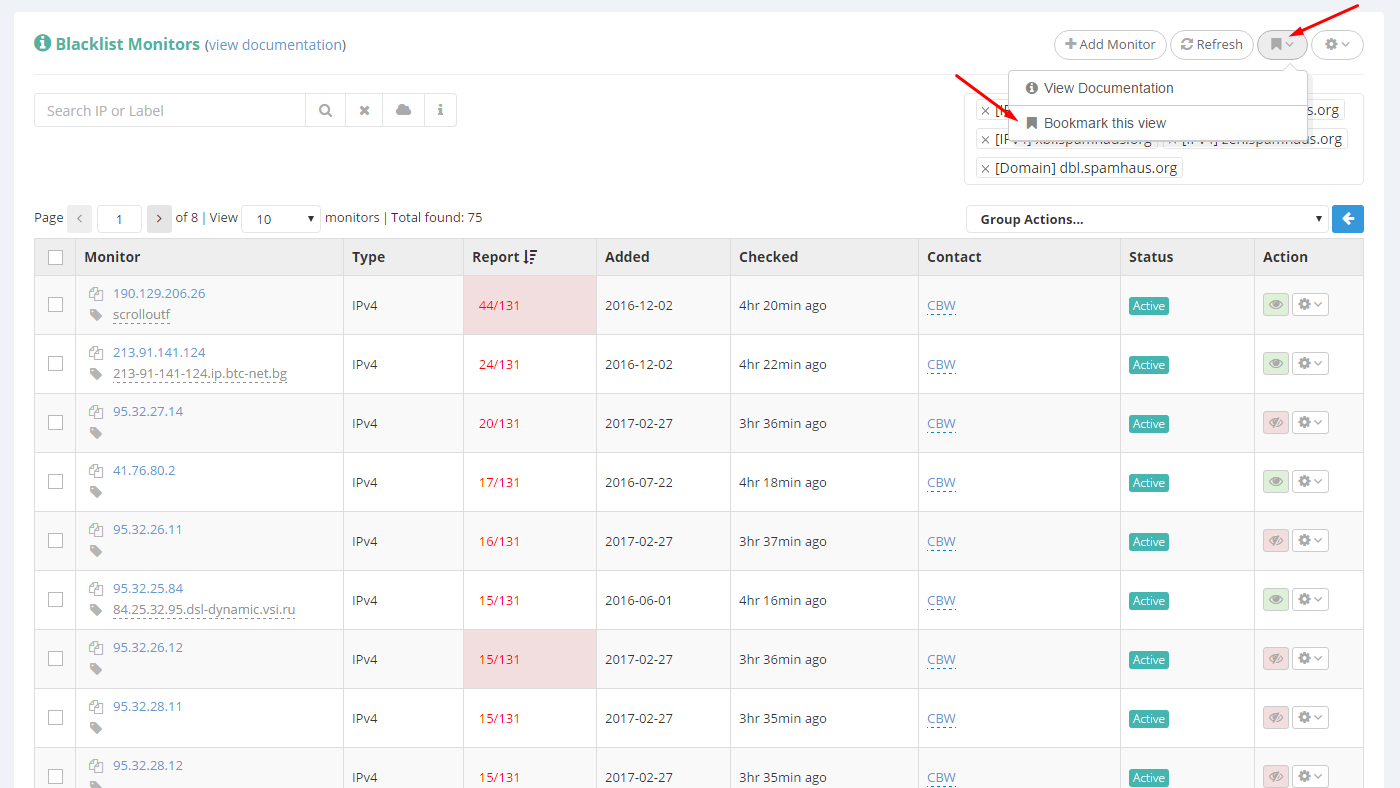1400x788 pixels.
Task: Click the tag icon under 95.32.27.14
Action: click(x=96, y=433)
